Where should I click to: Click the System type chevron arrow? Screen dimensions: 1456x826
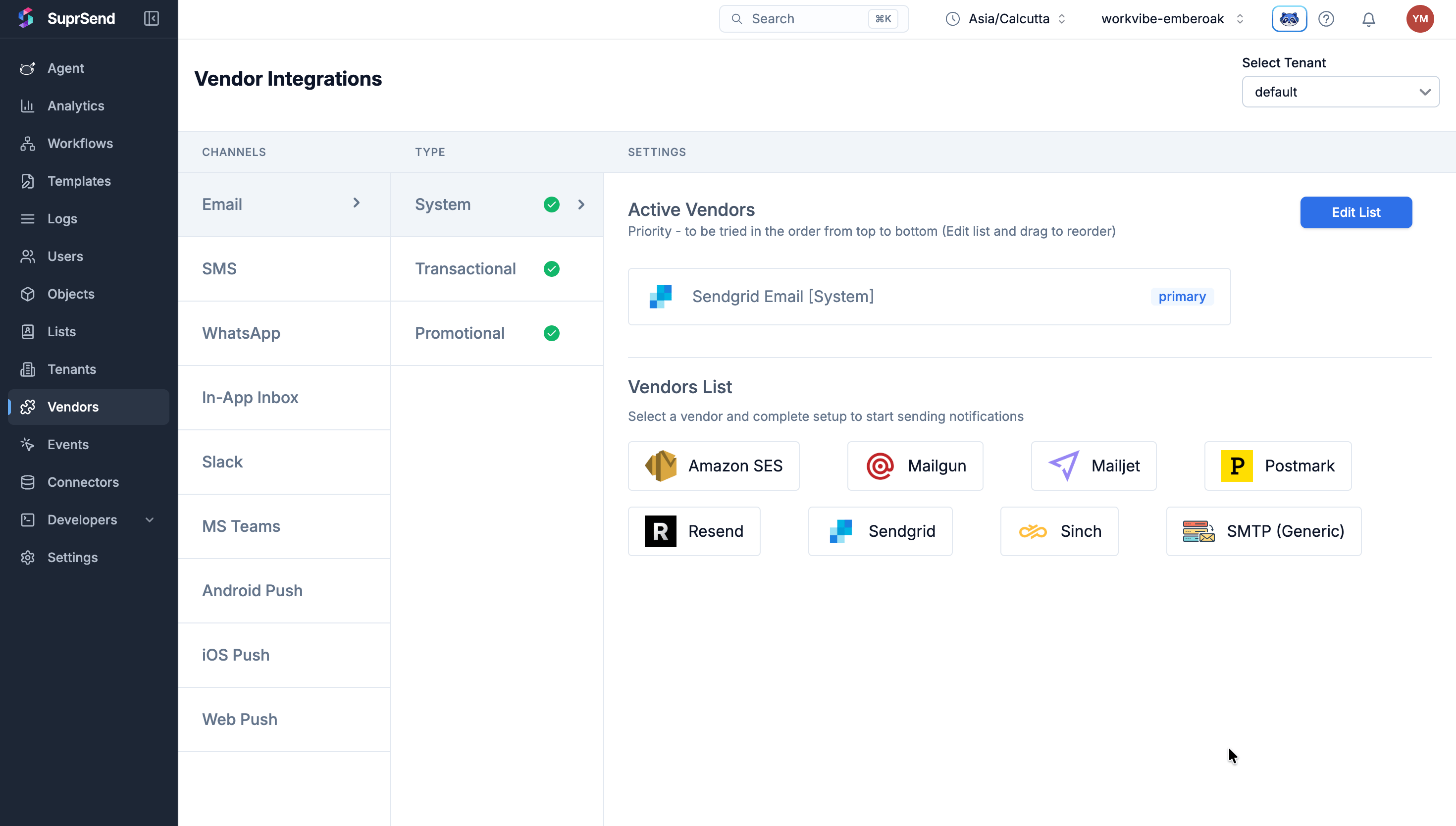pyautogui.click(x=581, y=204)
